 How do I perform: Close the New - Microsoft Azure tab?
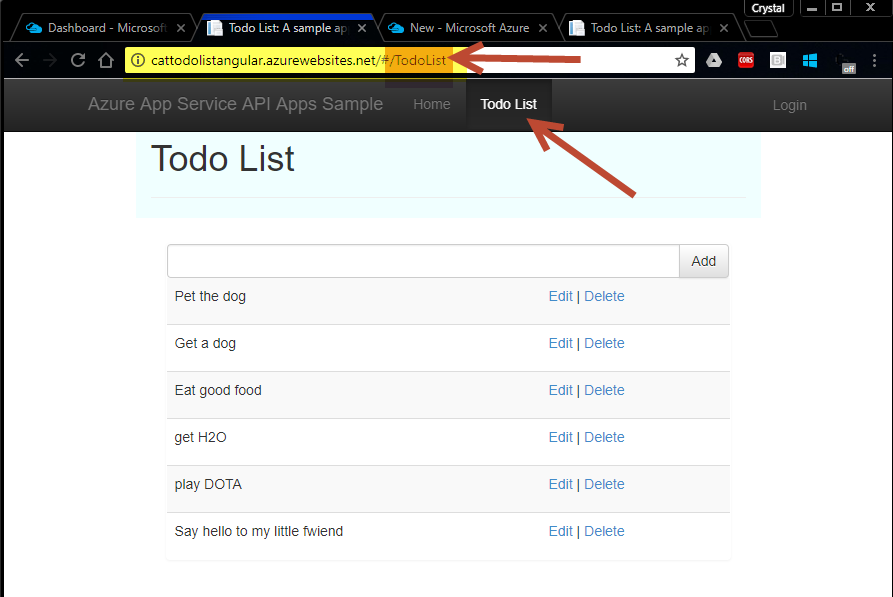pyautogui.click(x=543, y=28)
